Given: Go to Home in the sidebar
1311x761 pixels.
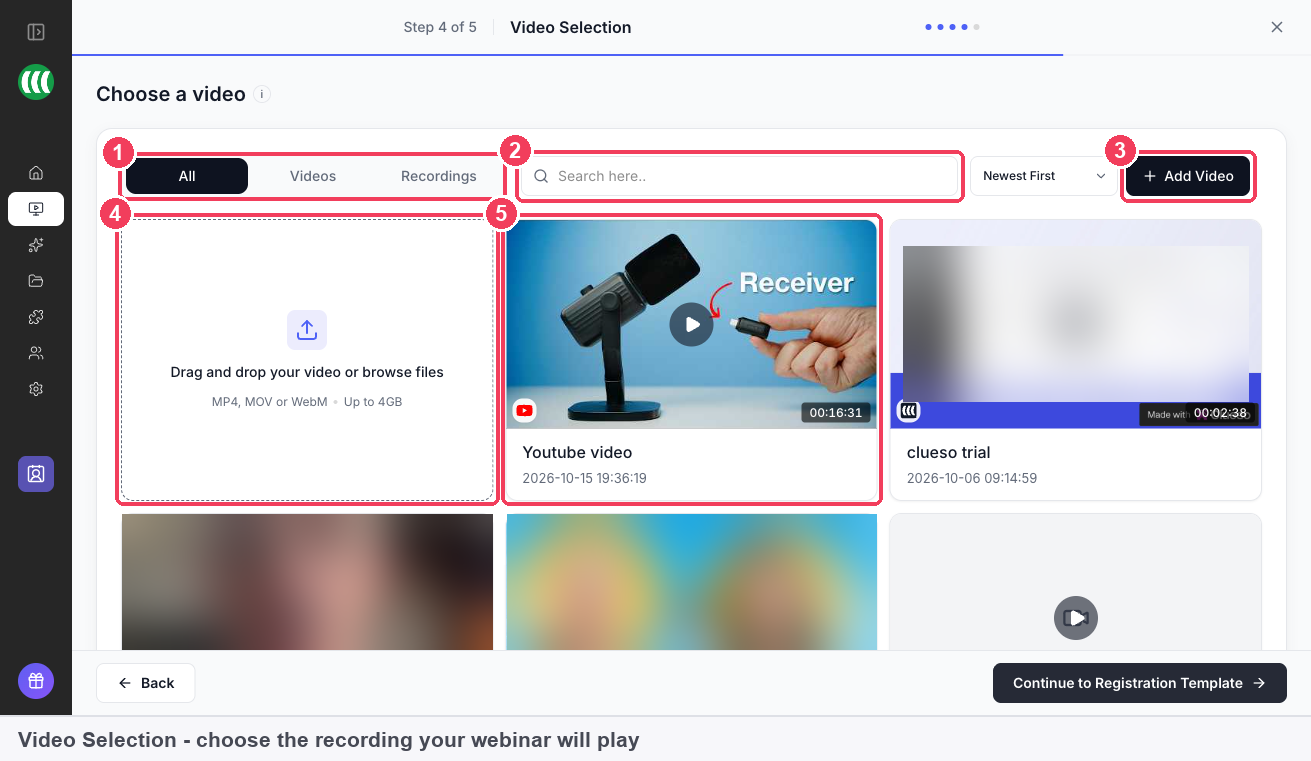Looking at the screenshot, I should tap(36, 173).
